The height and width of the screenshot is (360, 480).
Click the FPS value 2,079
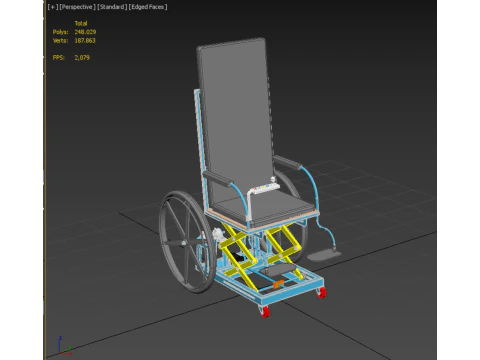82,58
